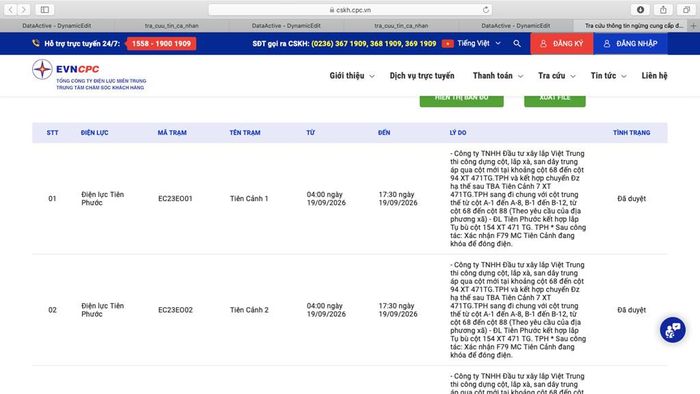The image size is (700, 394).
Task: Open Dịch vụ trực tuyến menu item
Action: tap(422, 76)
